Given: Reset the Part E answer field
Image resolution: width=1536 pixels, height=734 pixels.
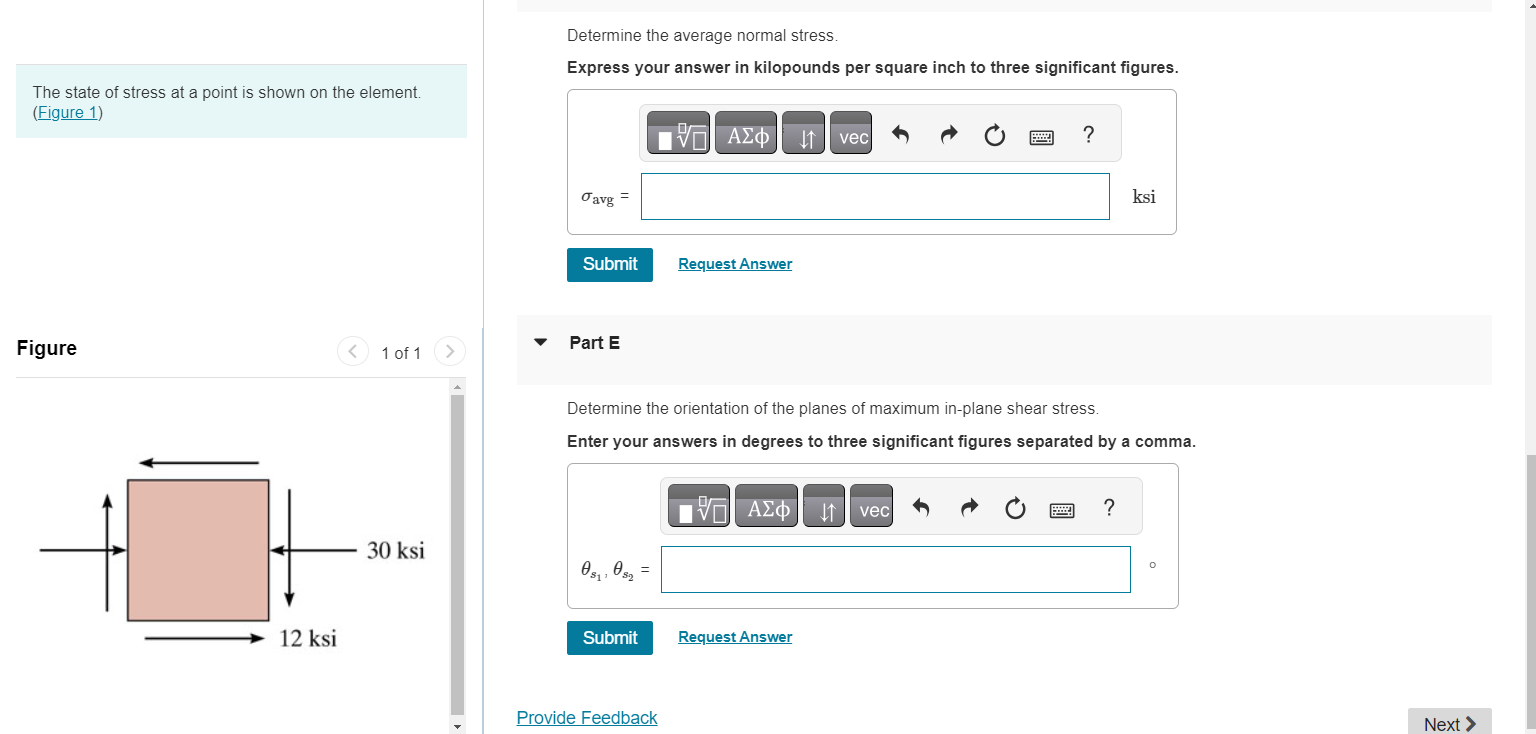Looking at the screenshot, I should (1015, 508).
